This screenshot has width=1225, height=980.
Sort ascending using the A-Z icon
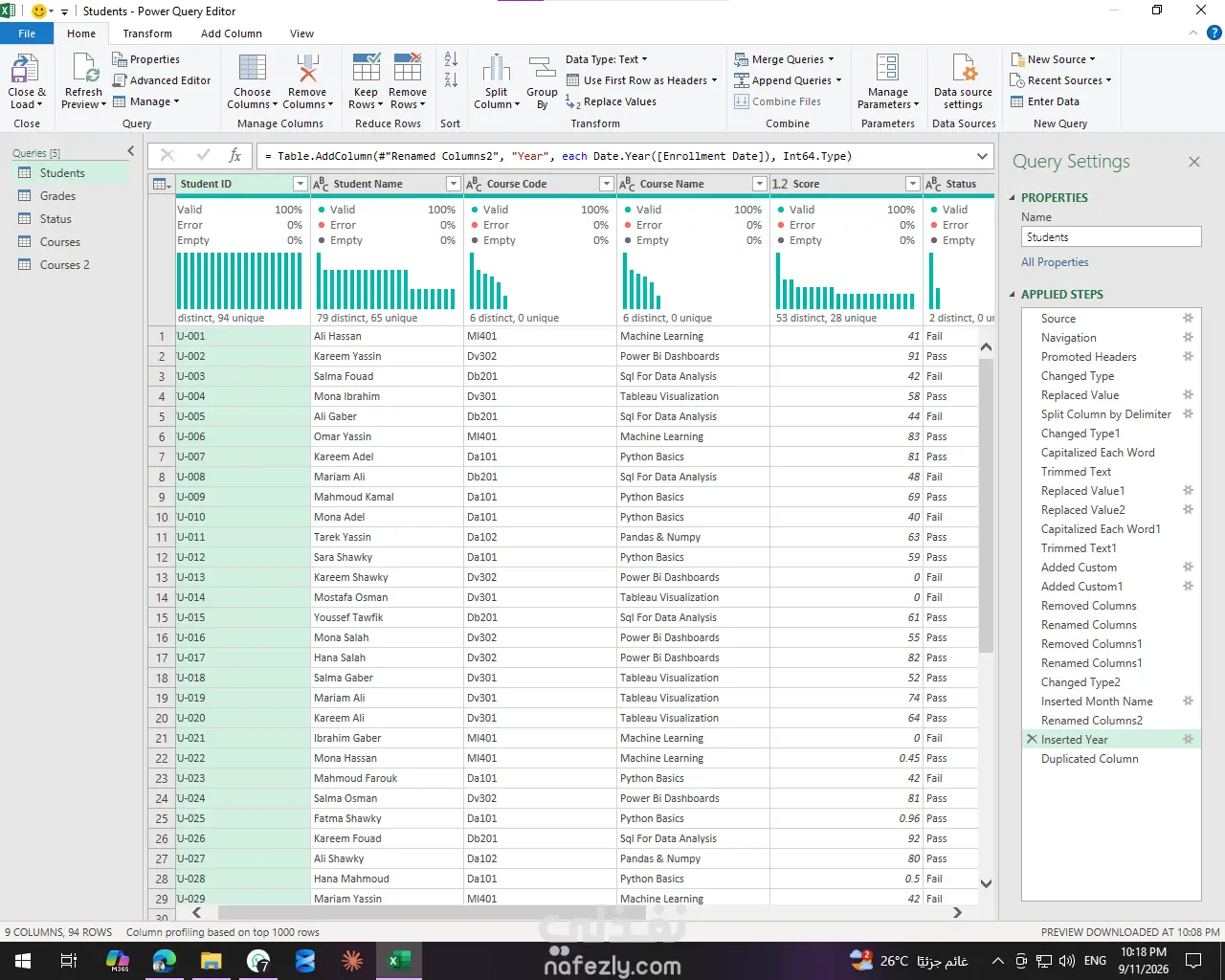click(451, 59)
